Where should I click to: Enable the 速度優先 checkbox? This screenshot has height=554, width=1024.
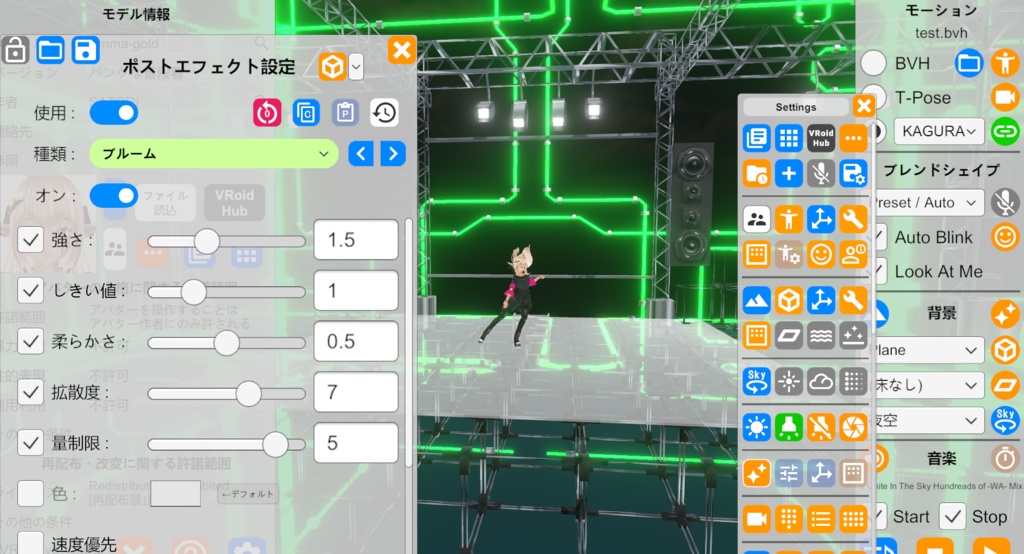30,544
